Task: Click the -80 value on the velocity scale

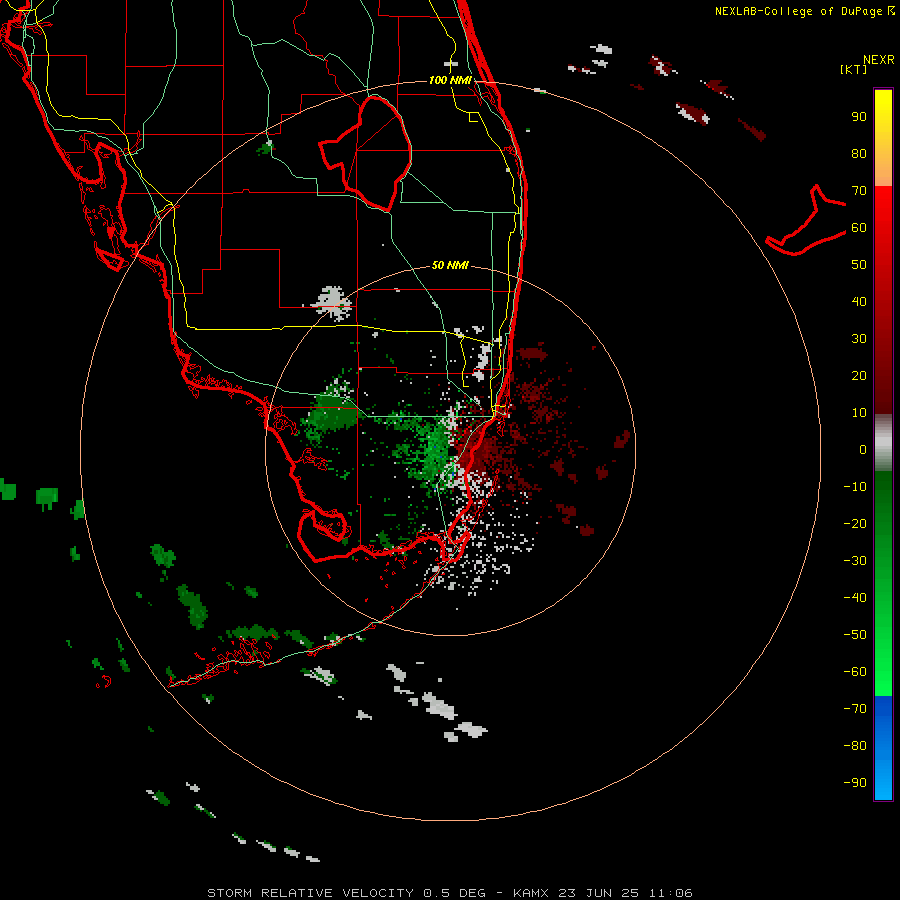Action: 855,746
